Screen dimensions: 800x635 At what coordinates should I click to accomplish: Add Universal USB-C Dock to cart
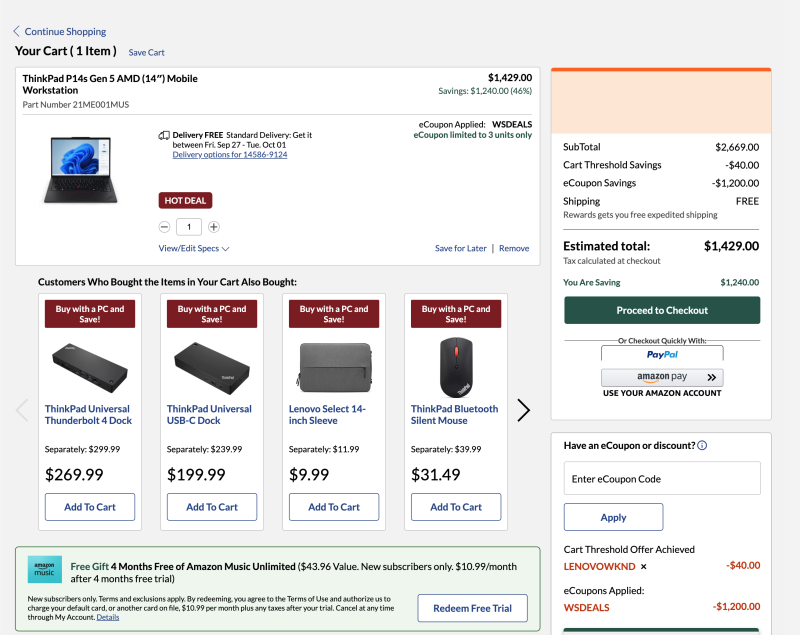(x=212, y=507)
